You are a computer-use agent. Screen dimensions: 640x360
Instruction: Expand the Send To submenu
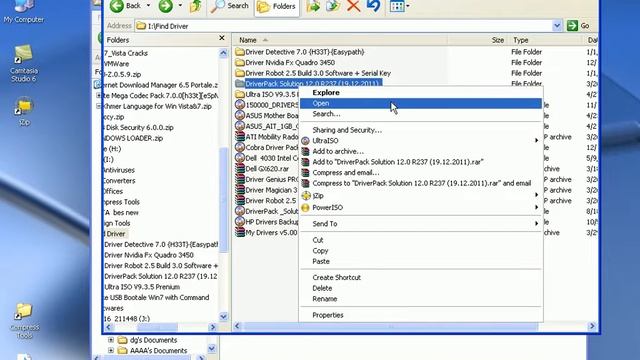pyautogui.click(x=420, y=224)
